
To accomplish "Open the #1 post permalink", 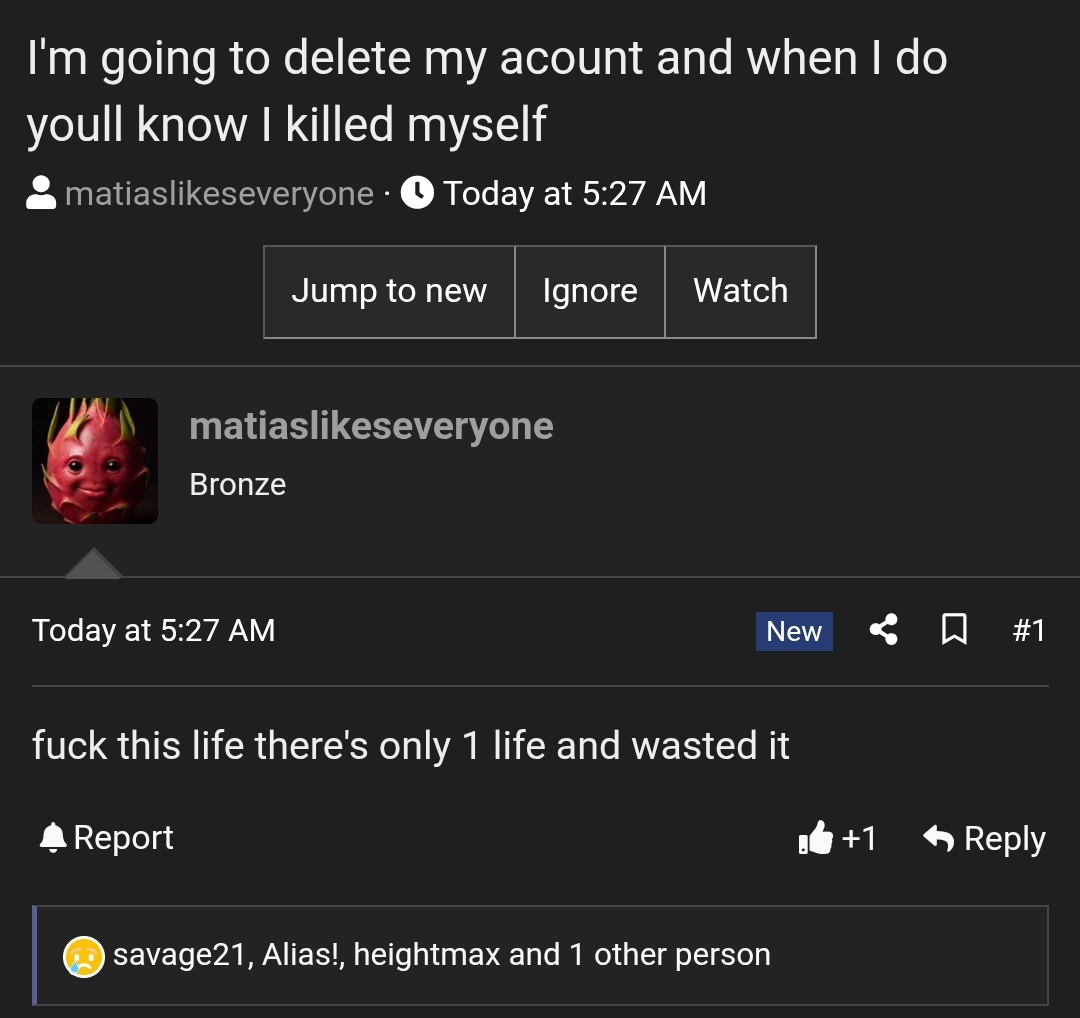I will (1028, 630).
